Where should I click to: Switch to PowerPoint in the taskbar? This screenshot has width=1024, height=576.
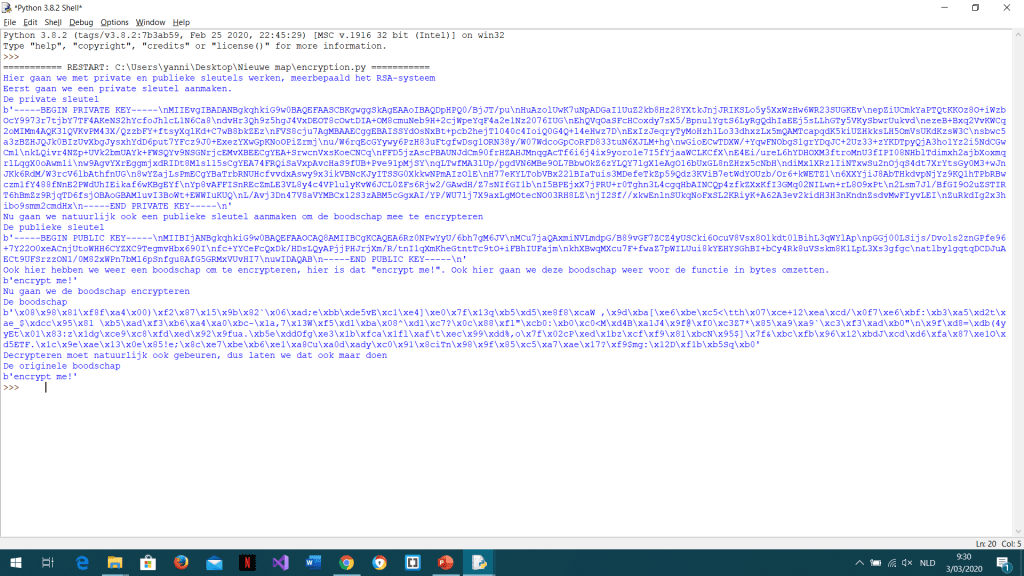coord(445,561)
